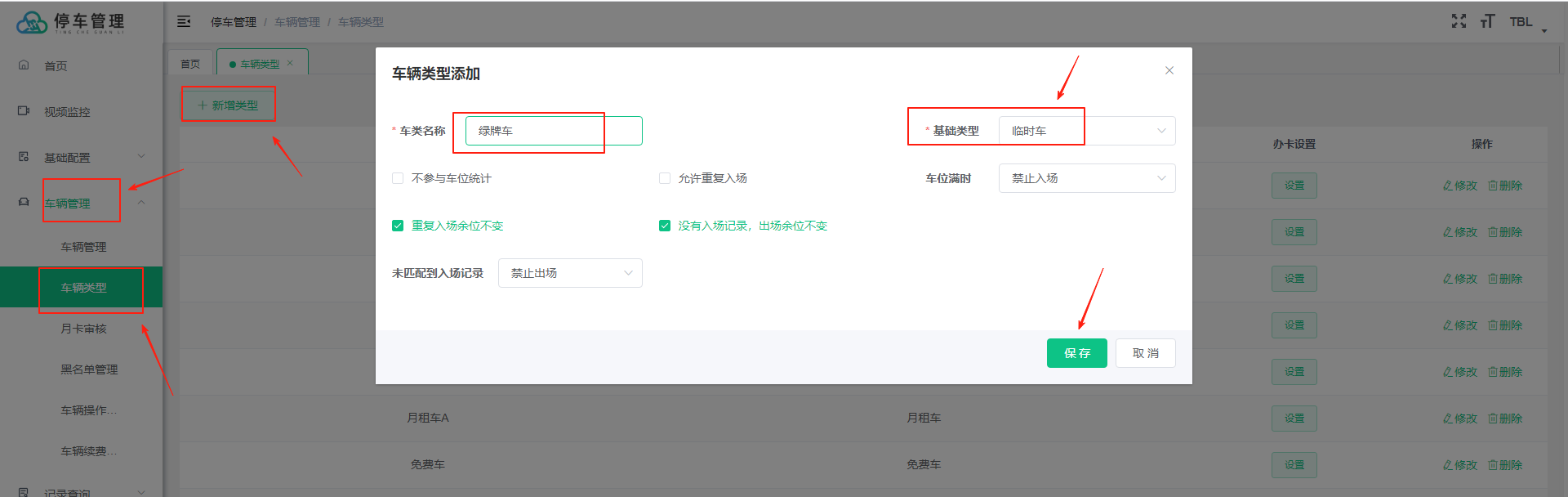Collapse the 车辆管理 sidebar group chevron
This screenshot has width=1568, height=497.
coord(141,203)
